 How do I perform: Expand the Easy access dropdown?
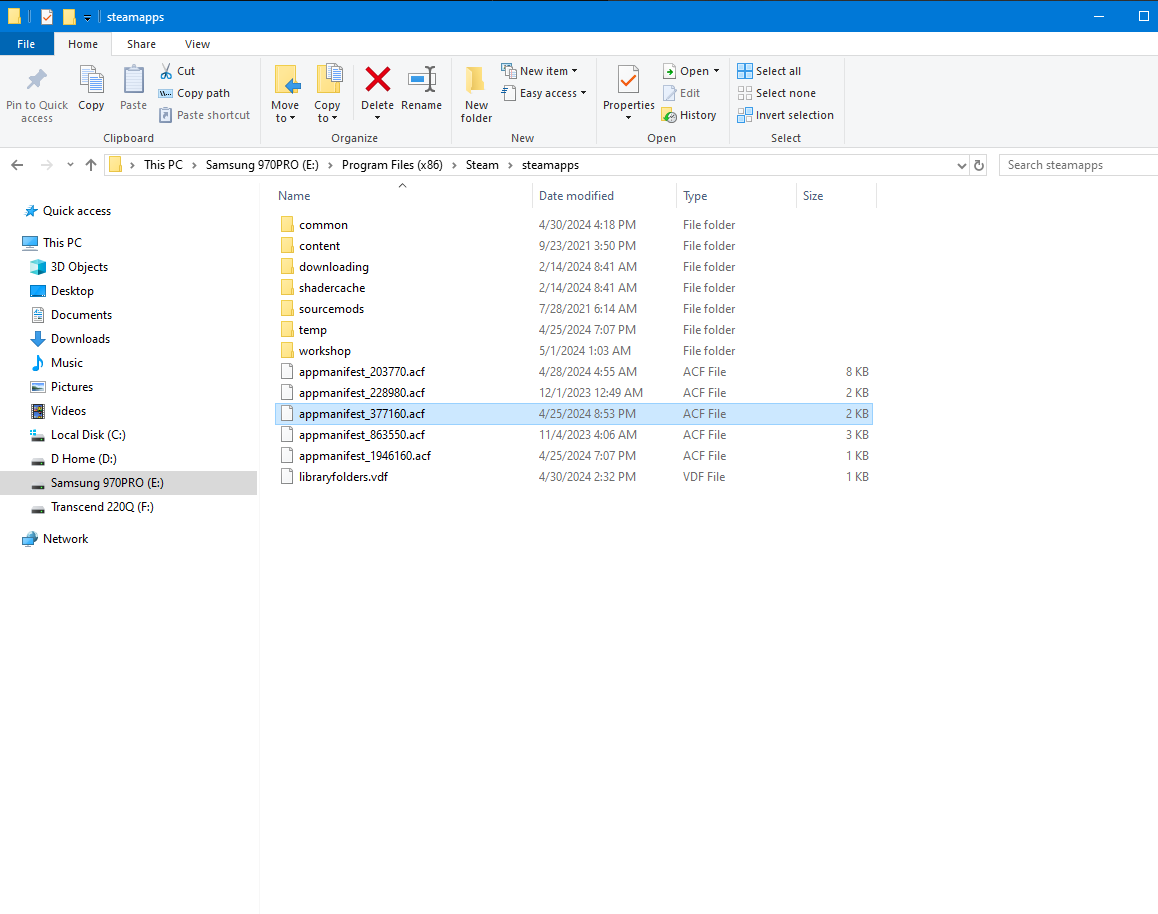[x=545, y=93]
